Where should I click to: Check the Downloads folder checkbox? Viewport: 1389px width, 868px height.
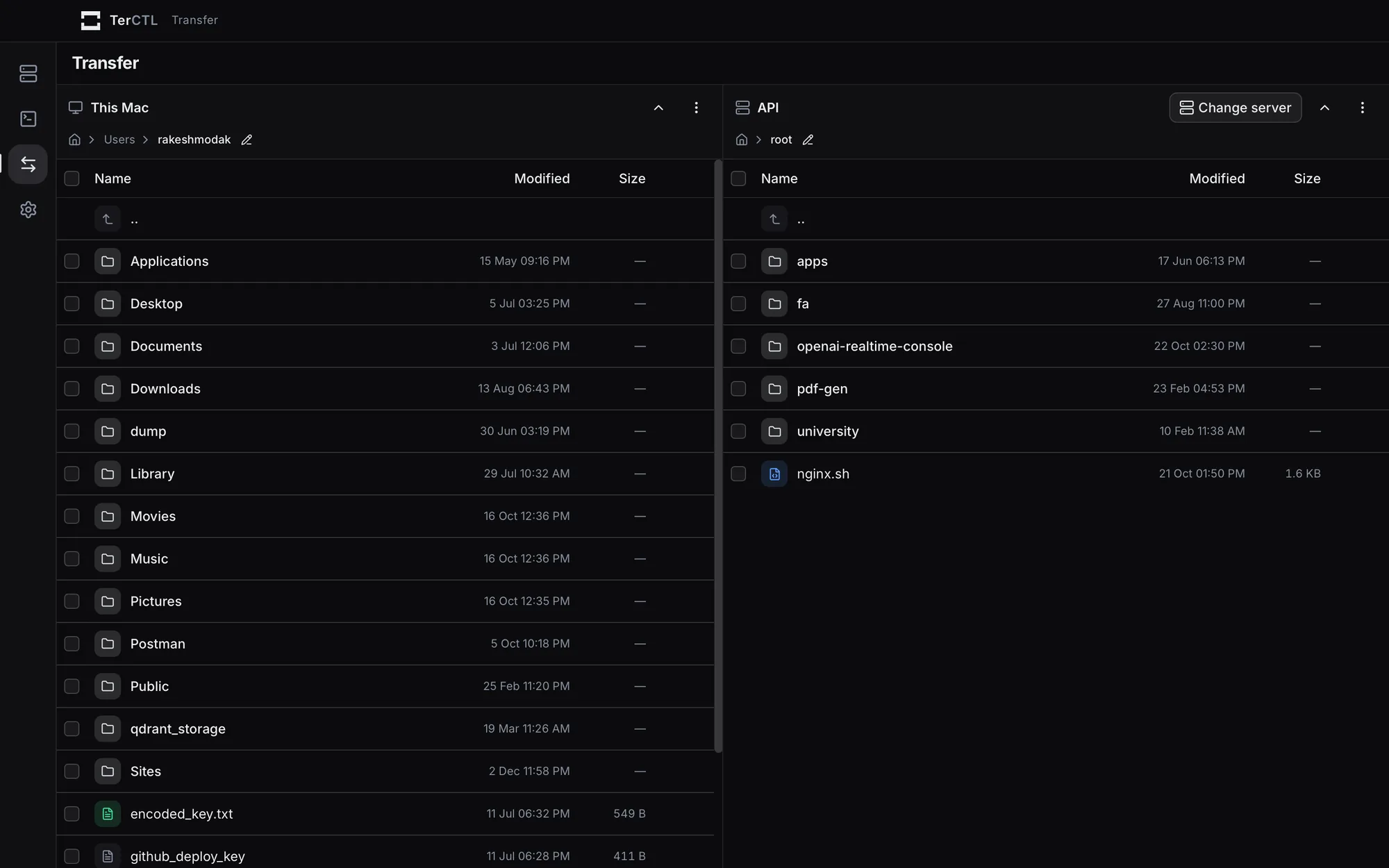72,389
